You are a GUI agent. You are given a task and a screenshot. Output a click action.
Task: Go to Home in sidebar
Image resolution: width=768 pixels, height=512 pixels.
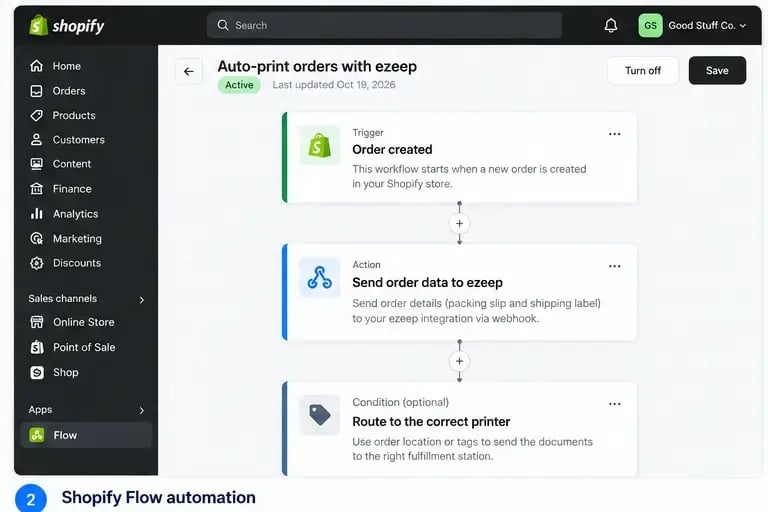tap(67, 66)
